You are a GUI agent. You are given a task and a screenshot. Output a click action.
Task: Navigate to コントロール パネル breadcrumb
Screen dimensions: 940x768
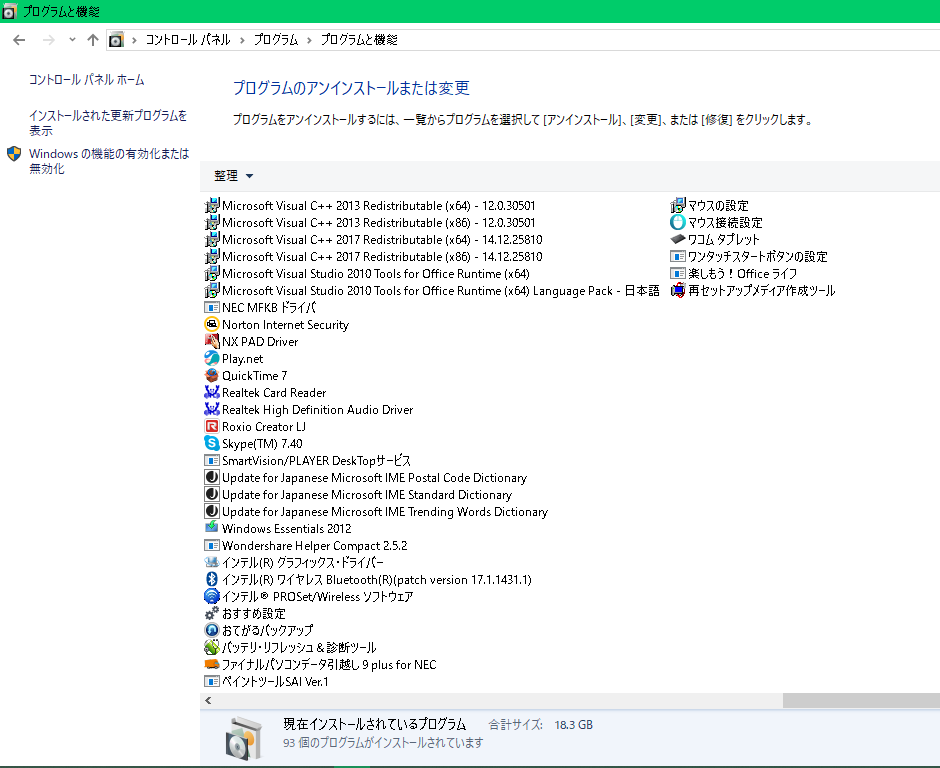click(188, 40)
